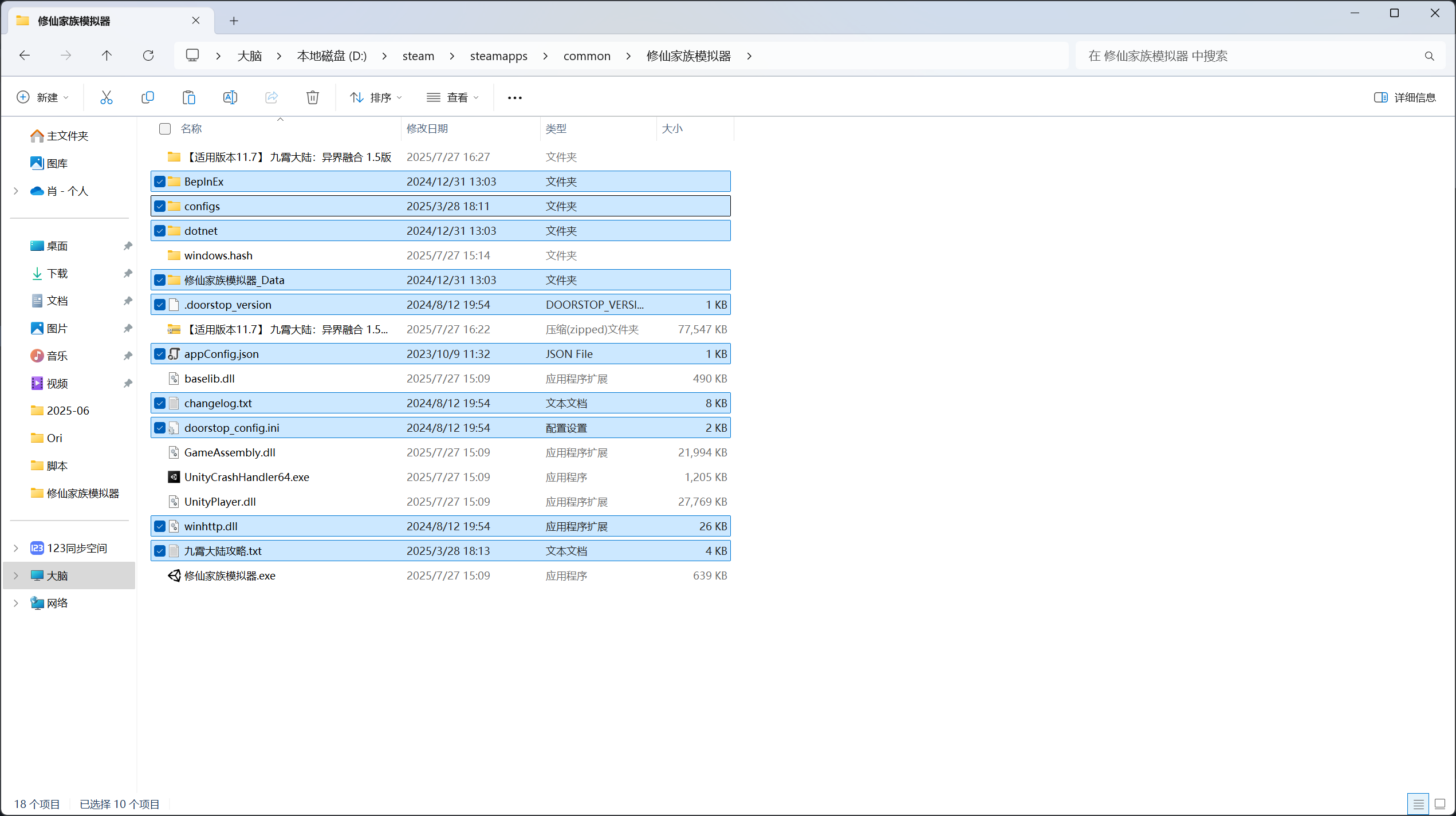The width and height of the screenshot is (1456, 816).
Task: Open 下载 in the sidebar
Action: coord(49,273)
